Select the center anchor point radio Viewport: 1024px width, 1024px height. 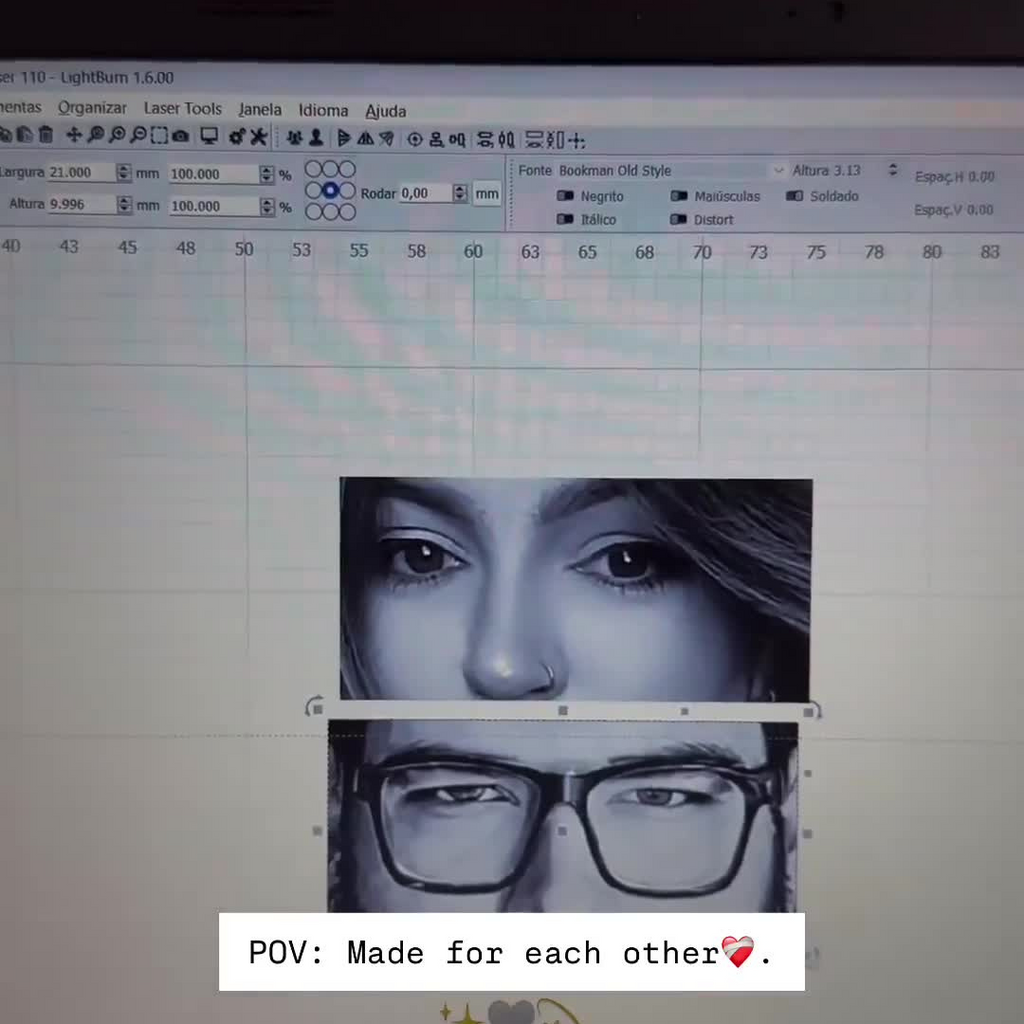coord(330,190)
